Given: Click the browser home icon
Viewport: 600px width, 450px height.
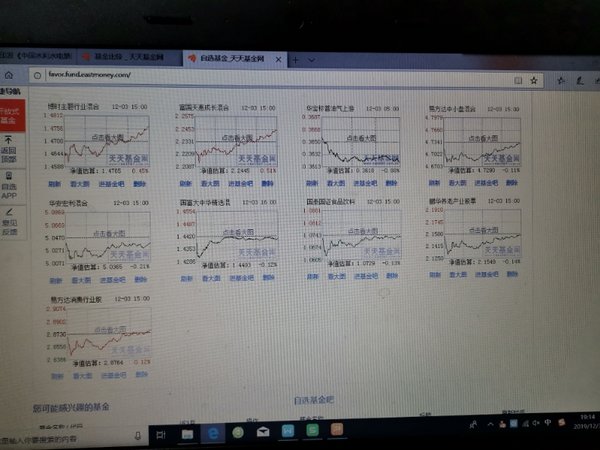Looking at the screenshot, I should coord(8,75).
